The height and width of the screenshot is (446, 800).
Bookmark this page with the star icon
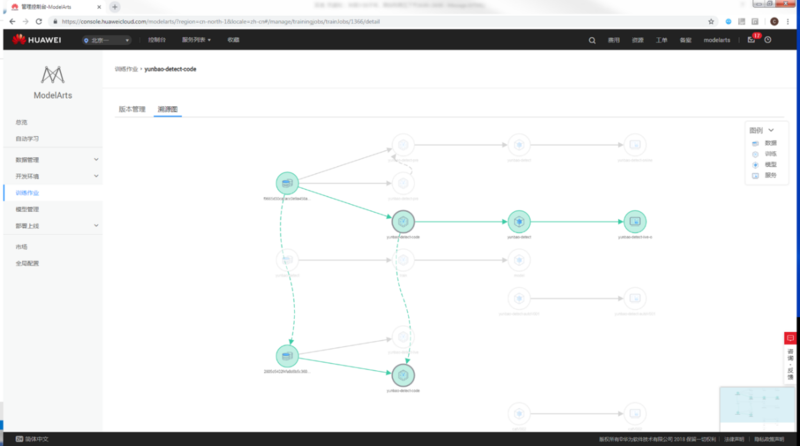coord(711,21)
